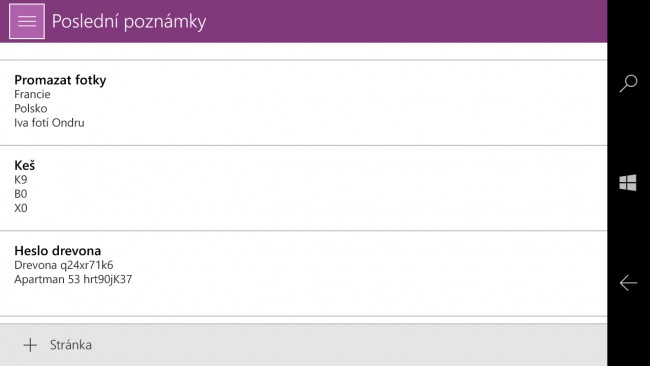Open the hamburger navigation menu
Image resolution: width=650 pixels, height=366 pixels.
(x=27, y=21)
